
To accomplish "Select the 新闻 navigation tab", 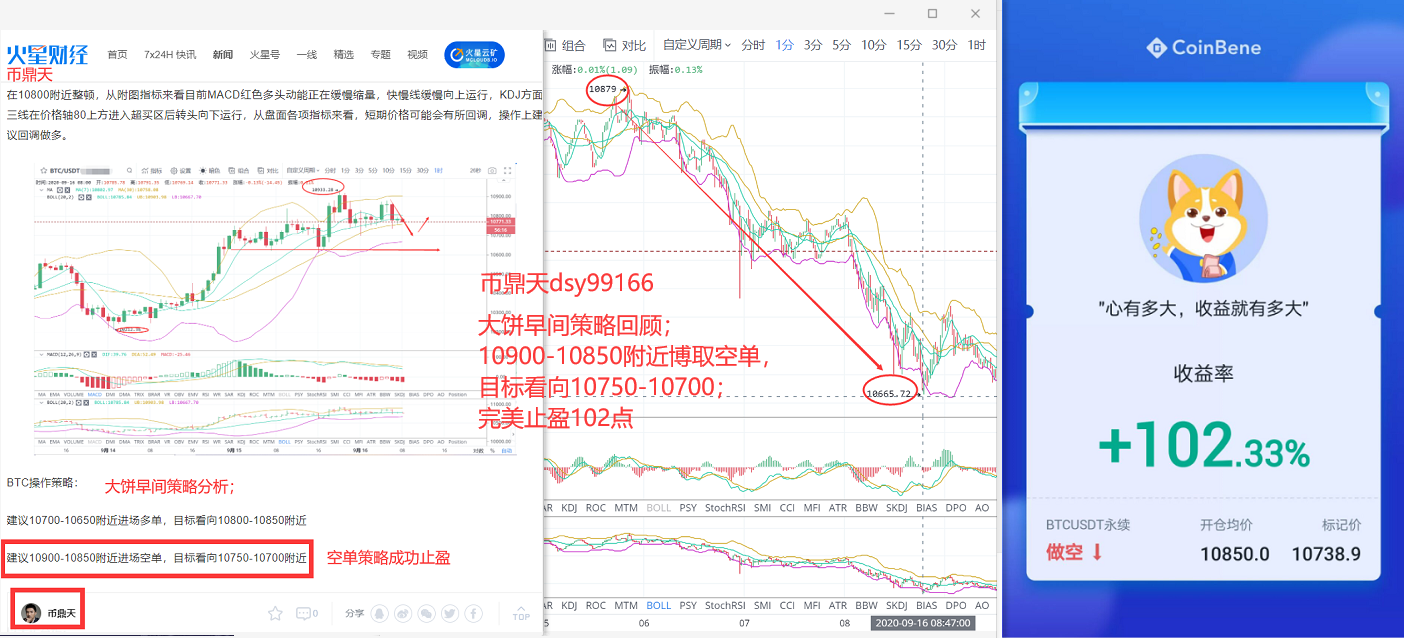I will 222,54.
